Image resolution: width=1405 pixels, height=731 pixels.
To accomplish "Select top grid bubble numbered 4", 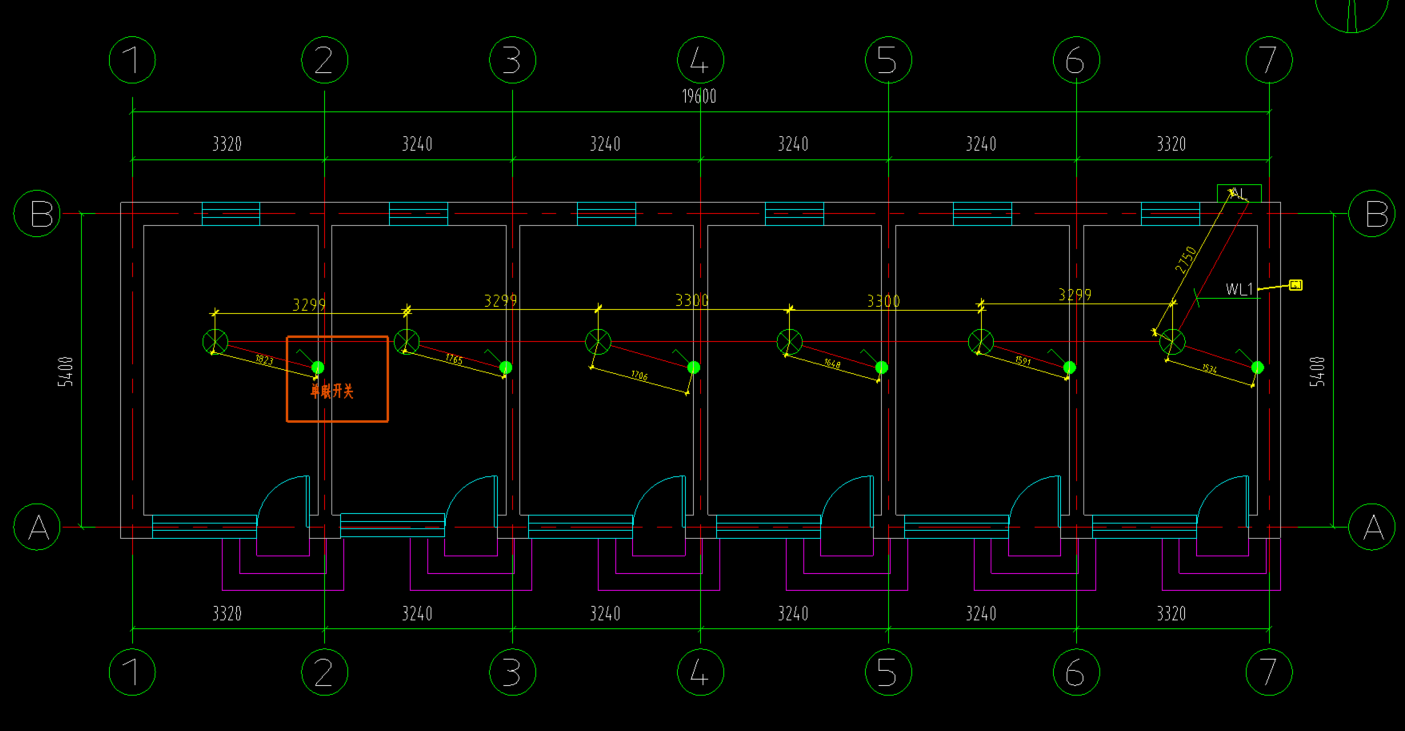I will pyautogui.click(x=700, y=60).
